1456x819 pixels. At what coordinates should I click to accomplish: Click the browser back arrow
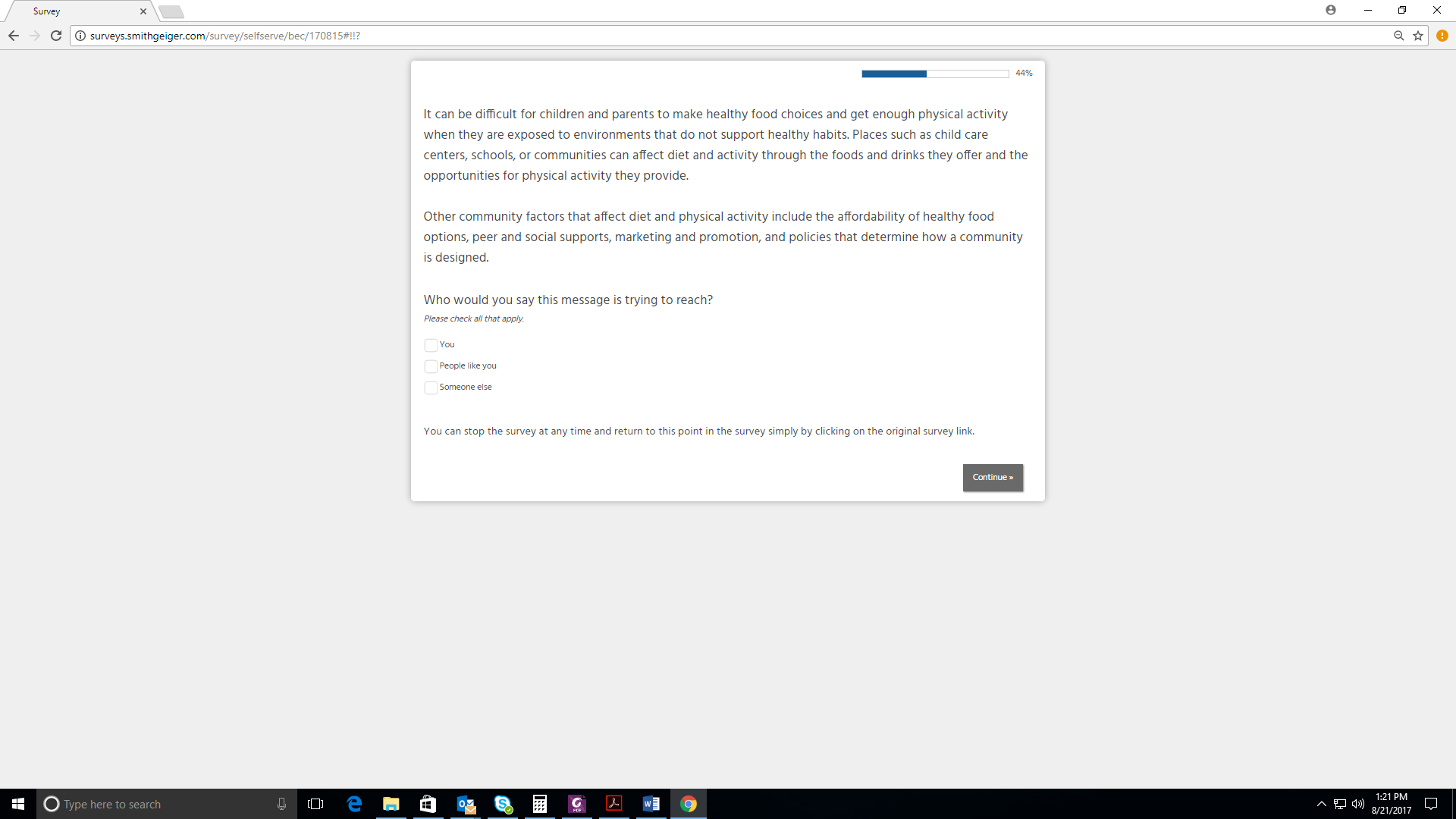(14, 36)
